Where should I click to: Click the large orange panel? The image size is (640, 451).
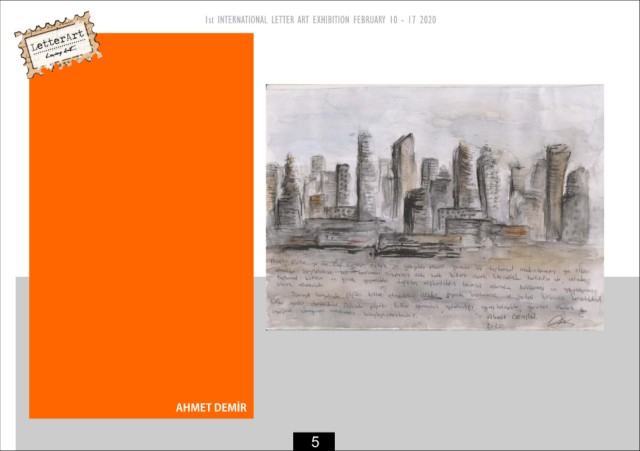pyautogui.click(x=141, y=226)
